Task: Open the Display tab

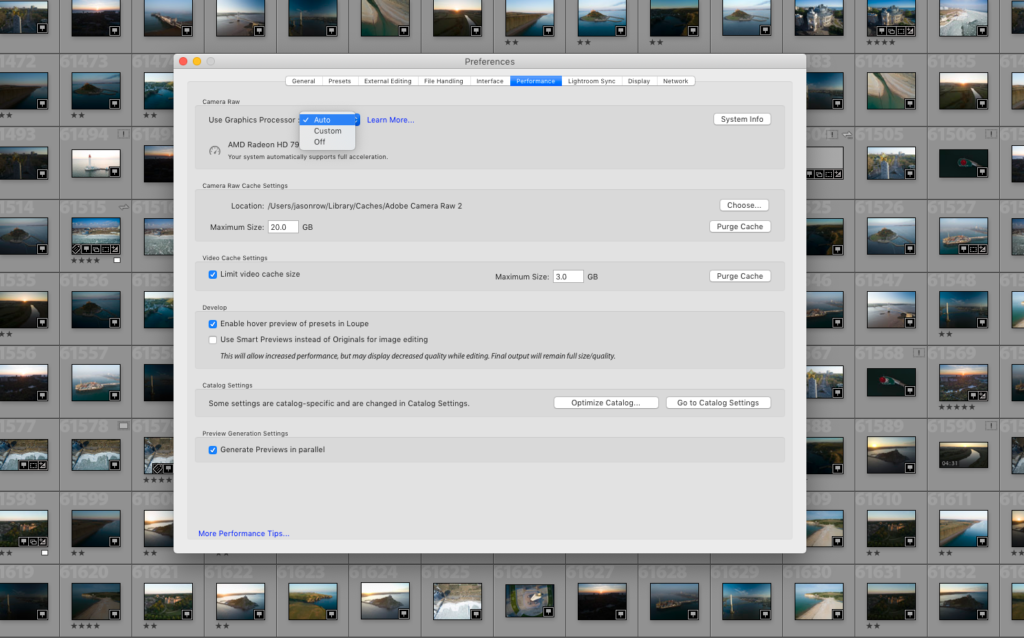Action: 639,81
